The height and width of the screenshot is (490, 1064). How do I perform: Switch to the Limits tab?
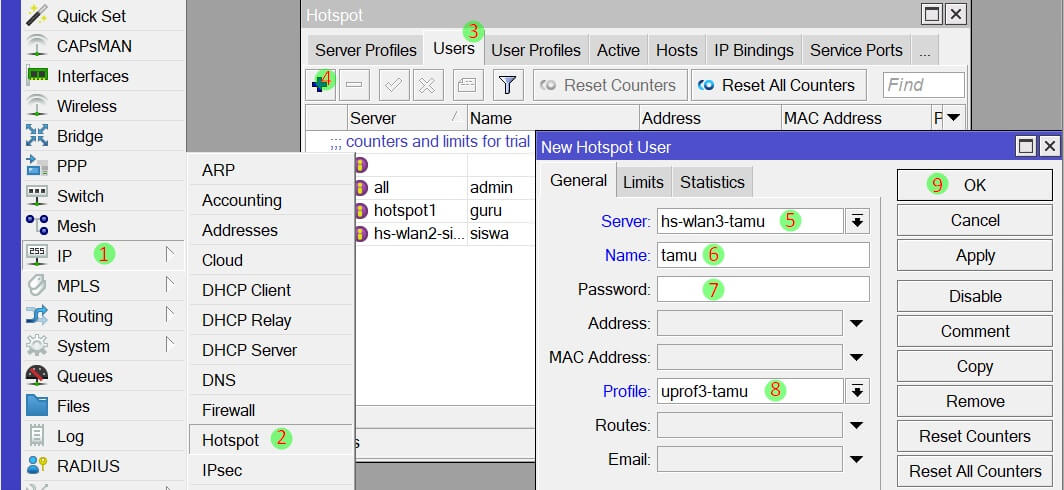pyautogui.click(x=643, y=182)
